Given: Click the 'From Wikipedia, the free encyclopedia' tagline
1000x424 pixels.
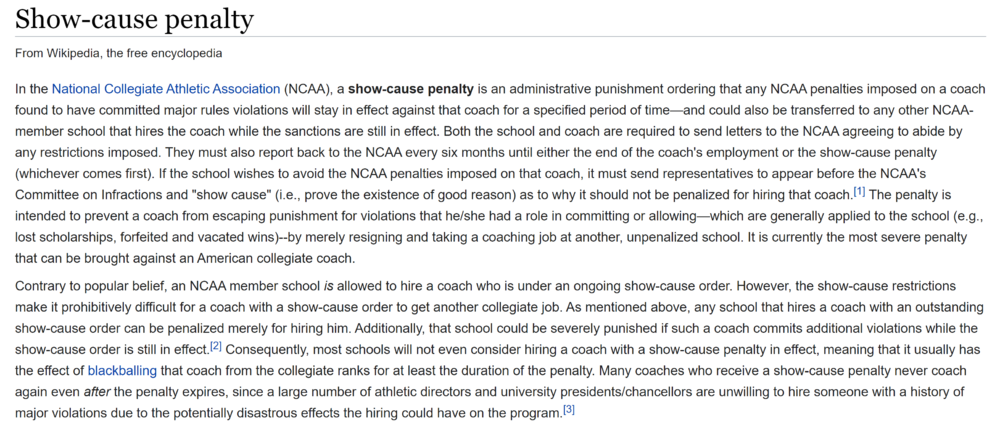Looking at the screenshot, I should point(119,53).
